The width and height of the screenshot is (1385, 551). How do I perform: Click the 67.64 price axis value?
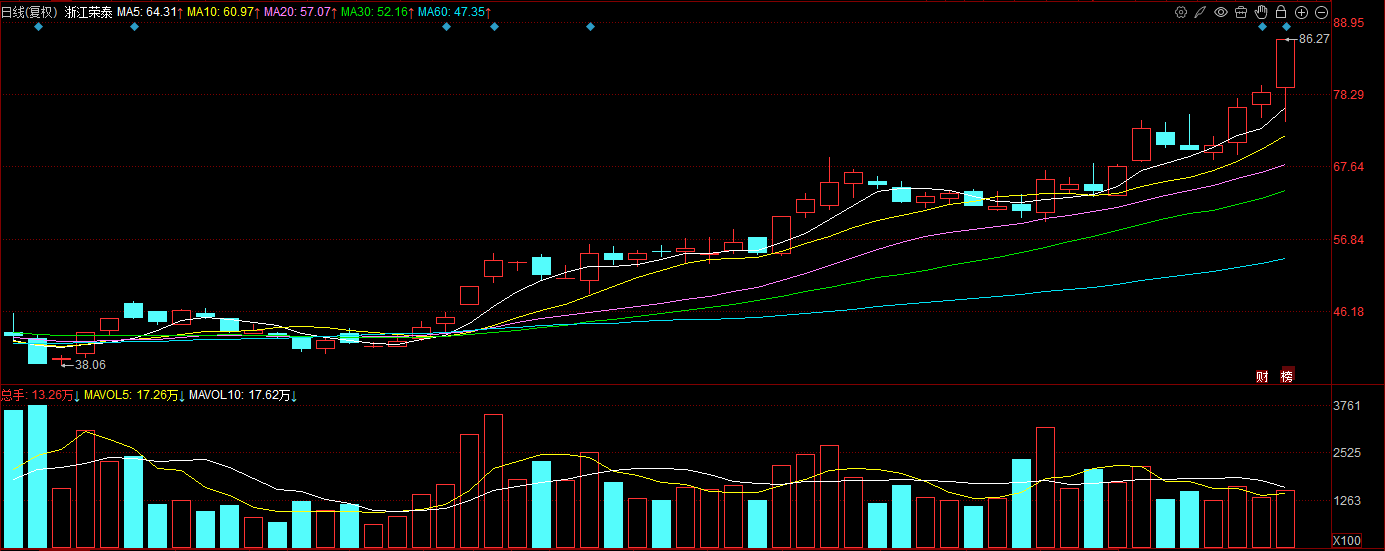1349,167
